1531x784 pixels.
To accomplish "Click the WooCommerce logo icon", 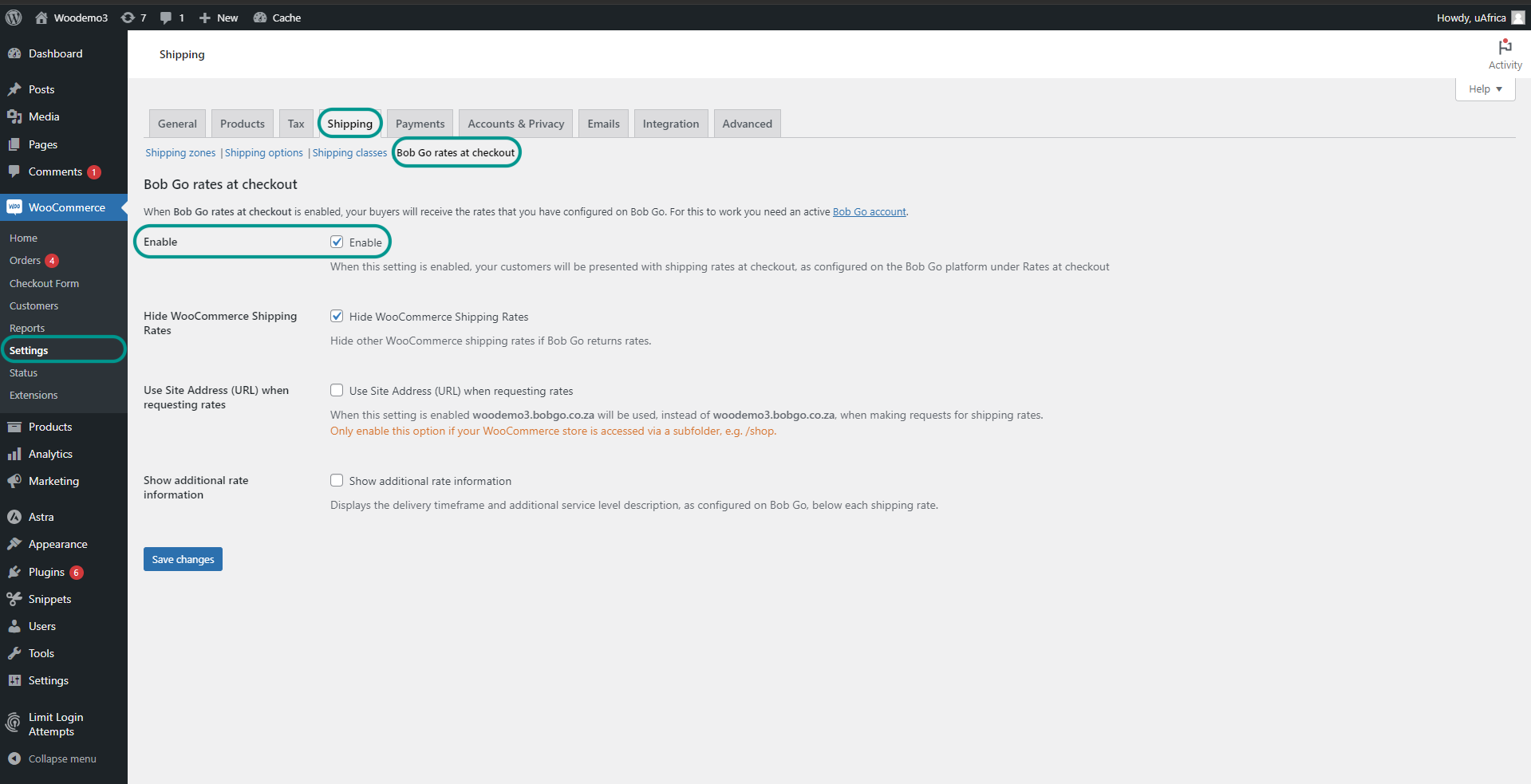I will tap(14, 207).
